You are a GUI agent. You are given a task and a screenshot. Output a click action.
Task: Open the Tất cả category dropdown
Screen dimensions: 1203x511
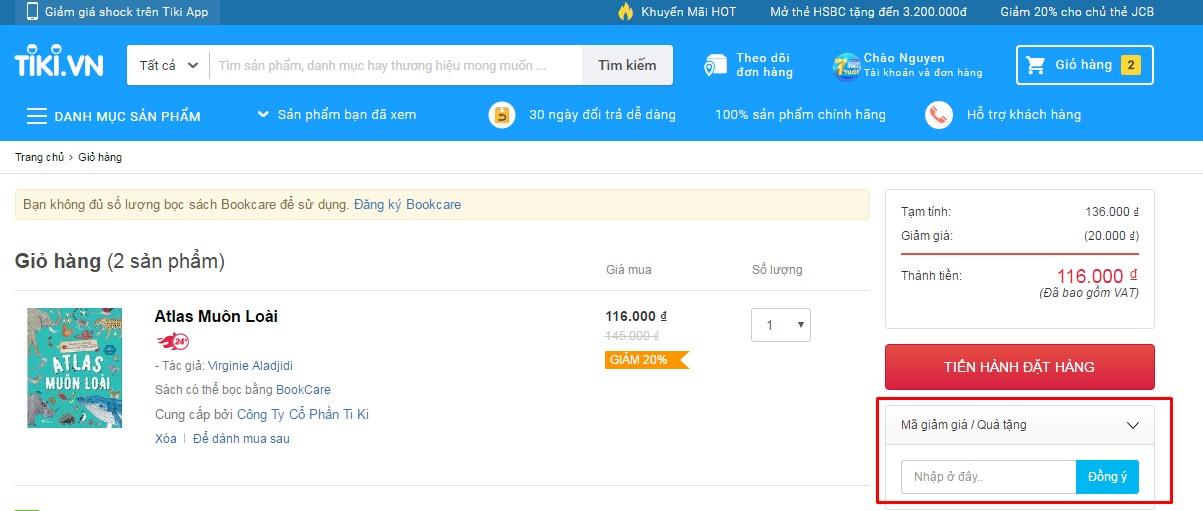point(168,65)
